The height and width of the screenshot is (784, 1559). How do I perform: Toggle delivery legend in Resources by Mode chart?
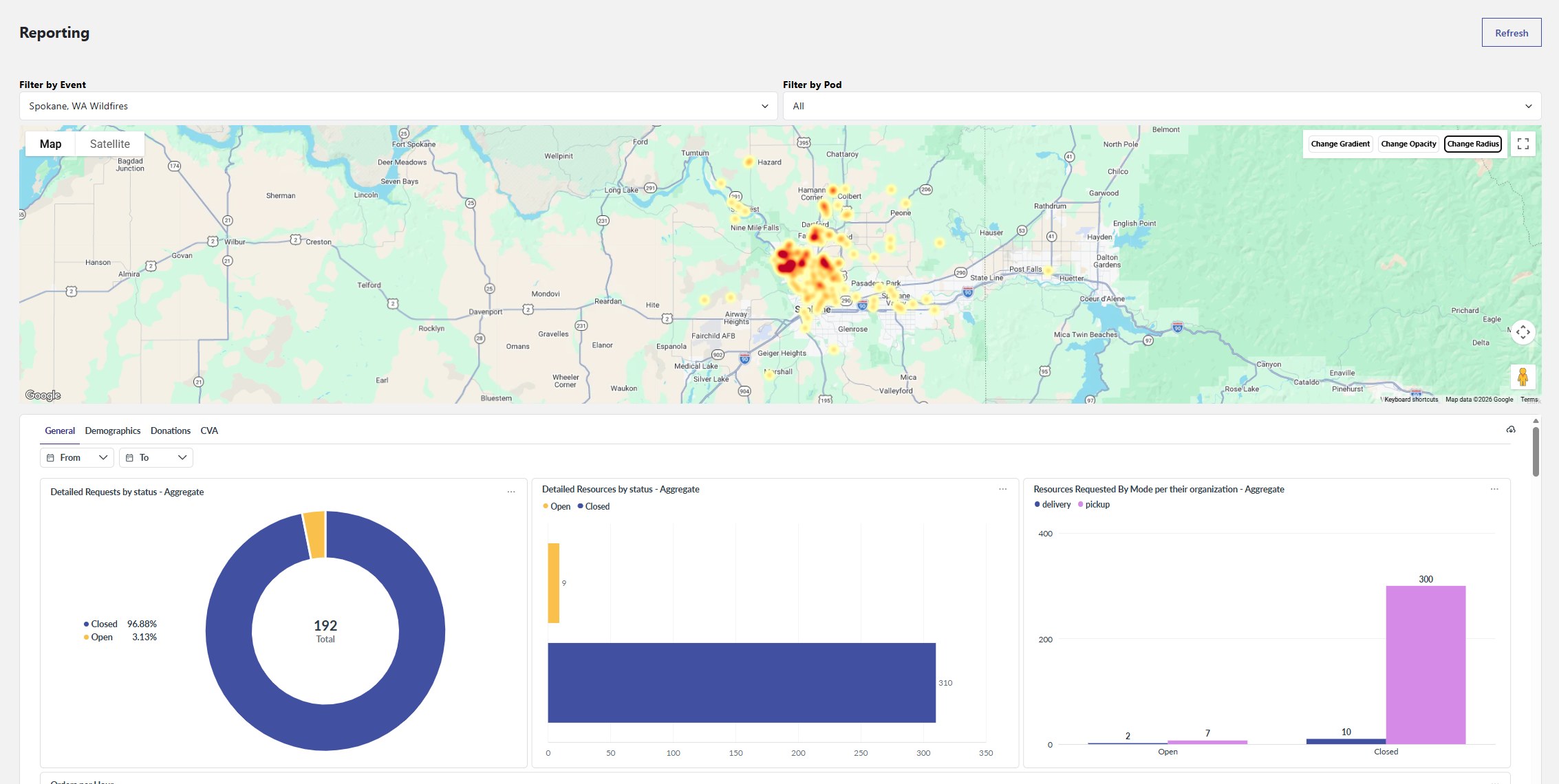point(1053,504)
